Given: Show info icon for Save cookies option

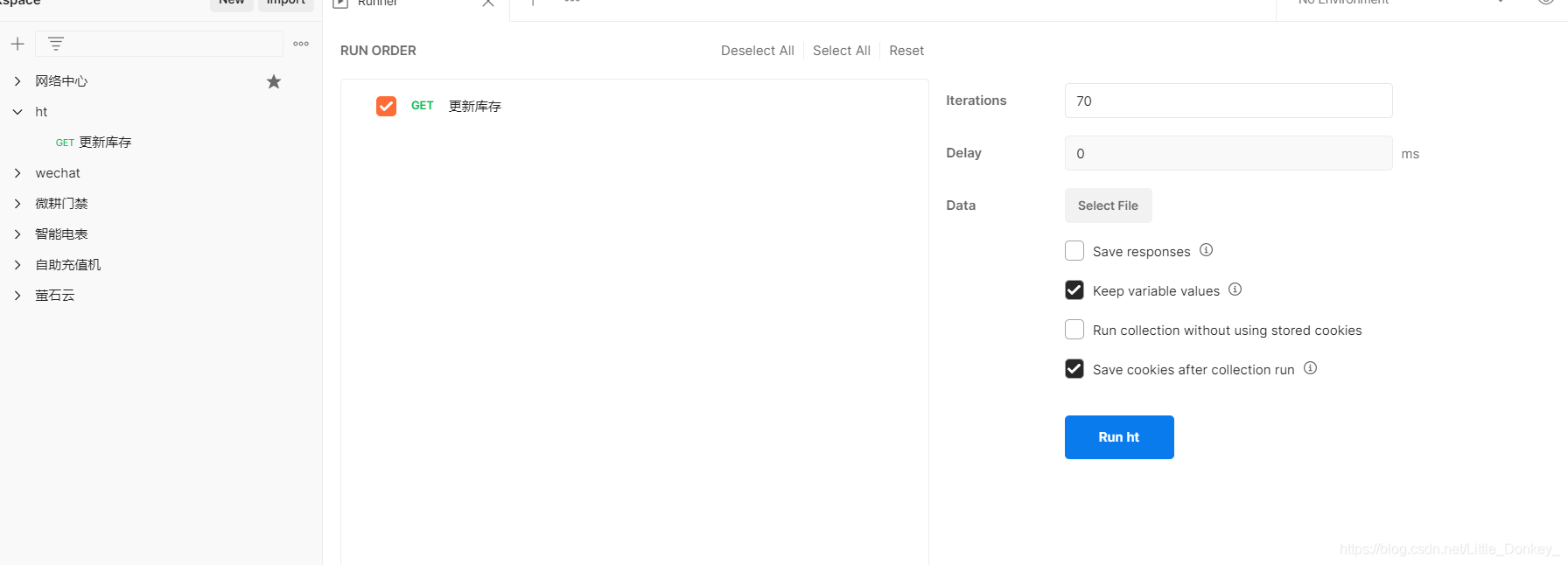Looking at the screenshot, I should [1310, 368].
